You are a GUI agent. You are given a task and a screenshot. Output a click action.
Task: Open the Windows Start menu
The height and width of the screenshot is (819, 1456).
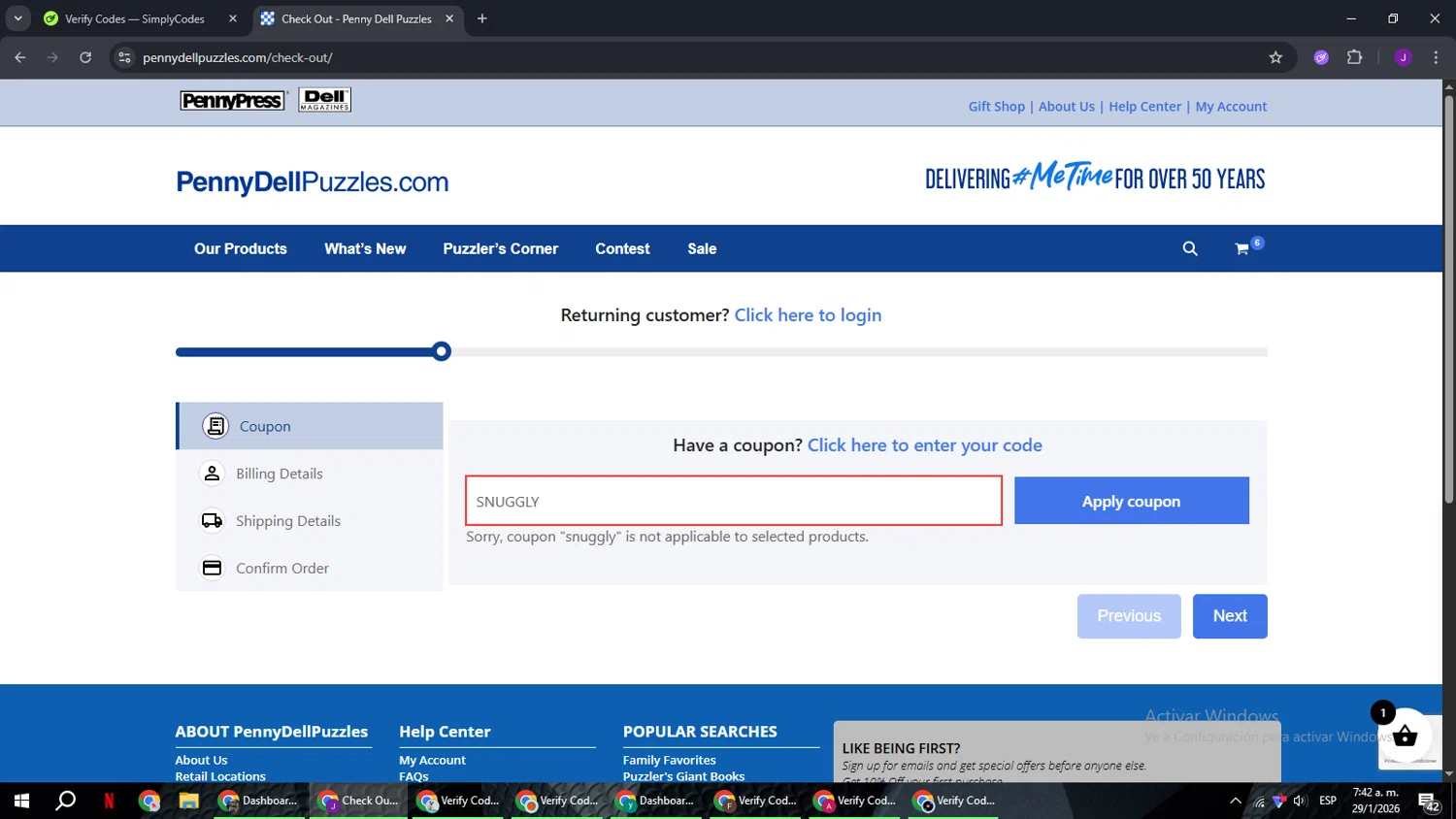[x=21, y=801]
